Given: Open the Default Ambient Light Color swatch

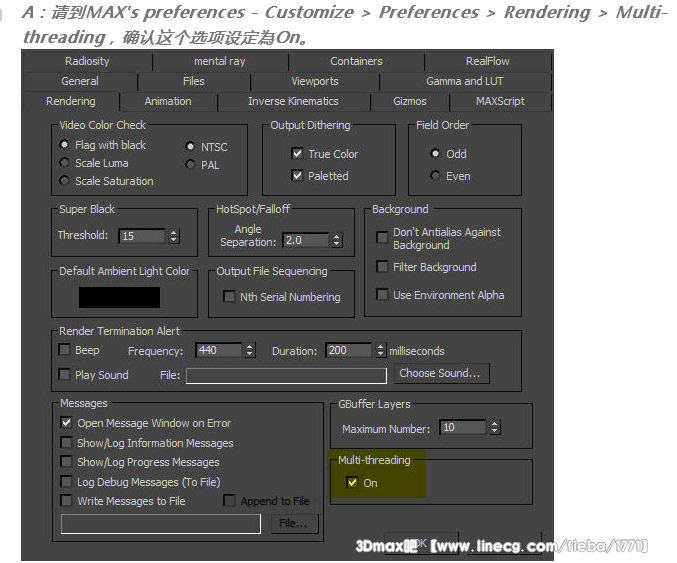Looking at the screenshot, I should 120,297.
